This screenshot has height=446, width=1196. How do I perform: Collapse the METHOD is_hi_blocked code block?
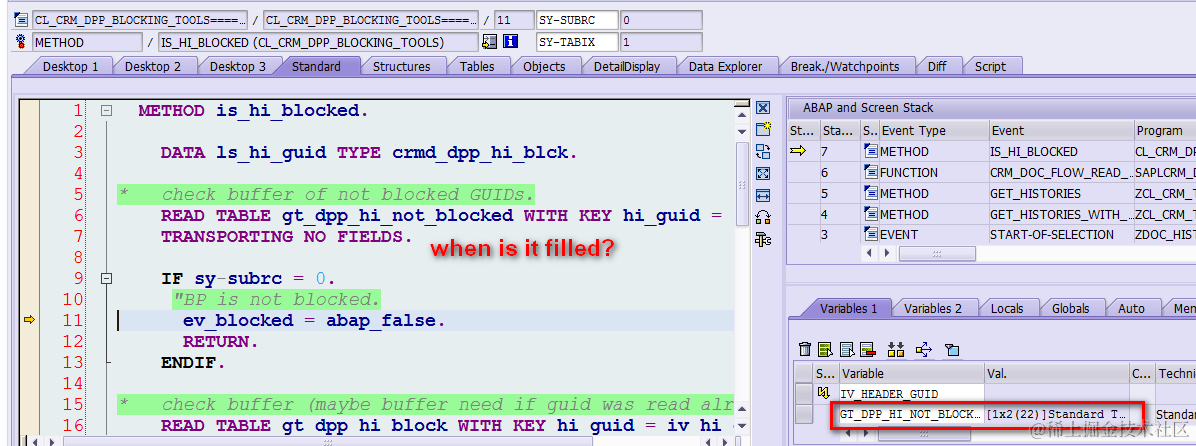click(107, 111)
